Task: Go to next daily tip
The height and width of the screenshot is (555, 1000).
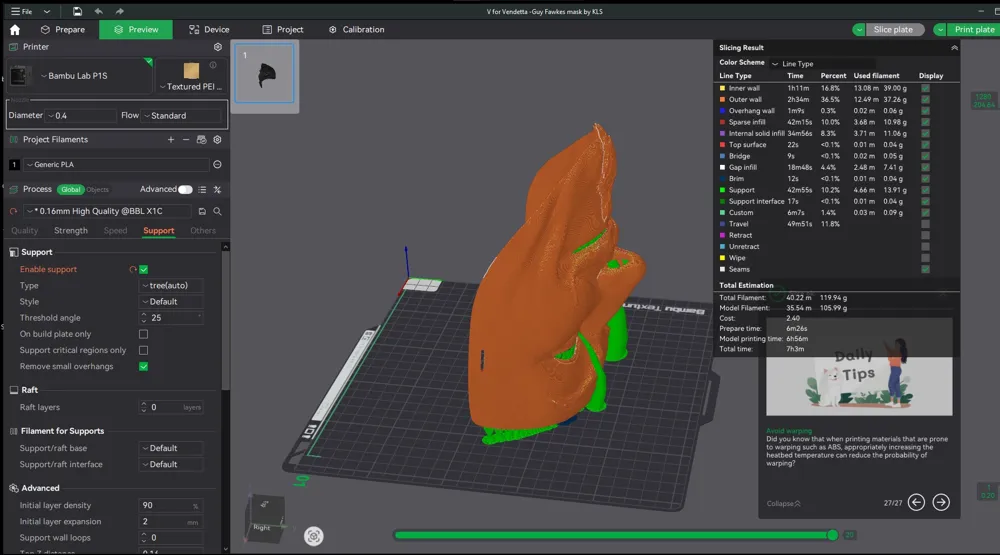Action: pyautogui.click(x=941, y=503)
